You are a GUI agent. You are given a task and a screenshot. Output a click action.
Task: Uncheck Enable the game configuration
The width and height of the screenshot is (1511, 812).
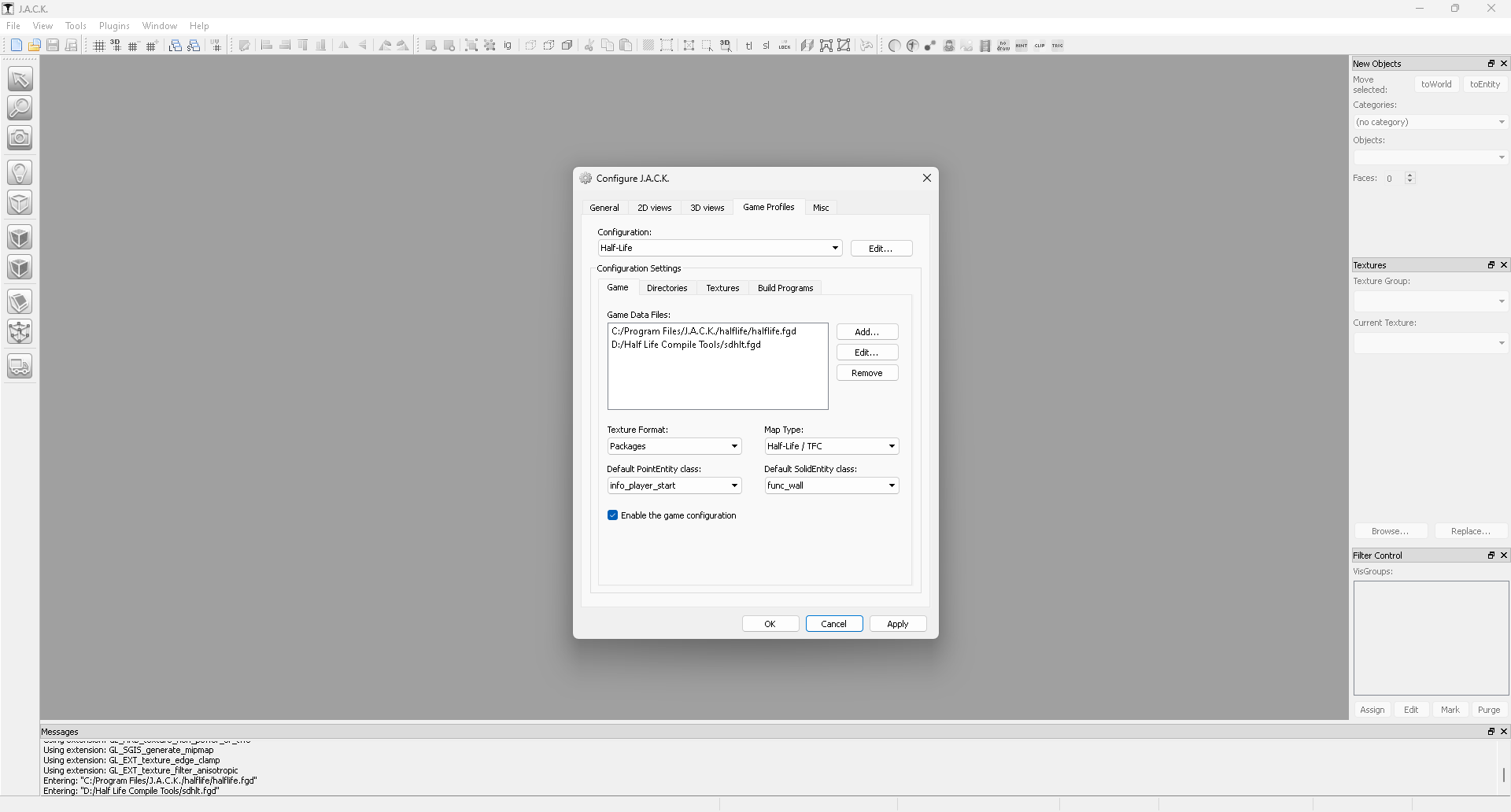click(x=612, y=515)
